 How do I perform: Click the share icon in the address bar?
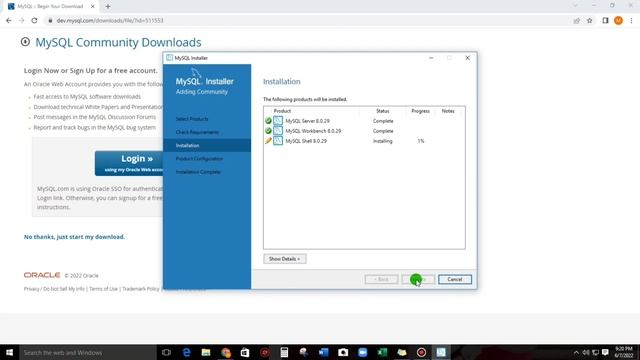(576, 20)
